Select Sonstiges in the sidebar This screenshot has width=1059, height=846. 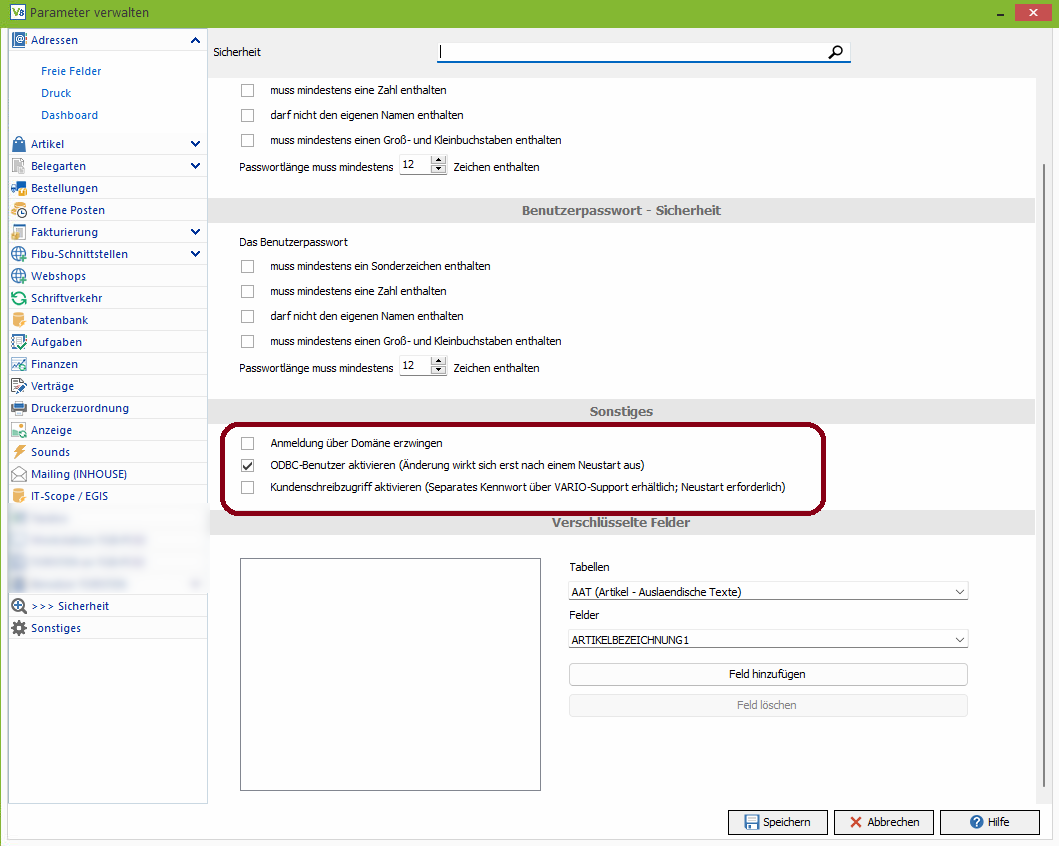(56, 628)
